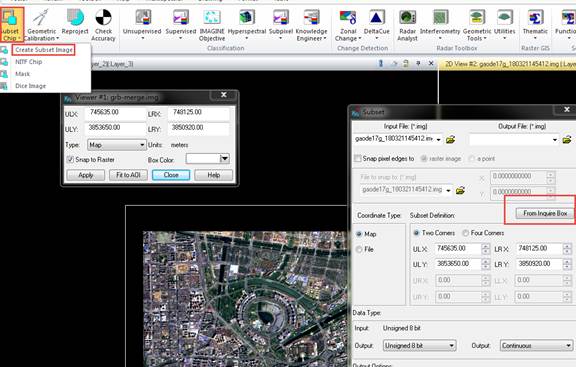The height and width of the screenshot is (367, 576).
Task: Launch IMAGINE Objective
Action: coord(212,25)
